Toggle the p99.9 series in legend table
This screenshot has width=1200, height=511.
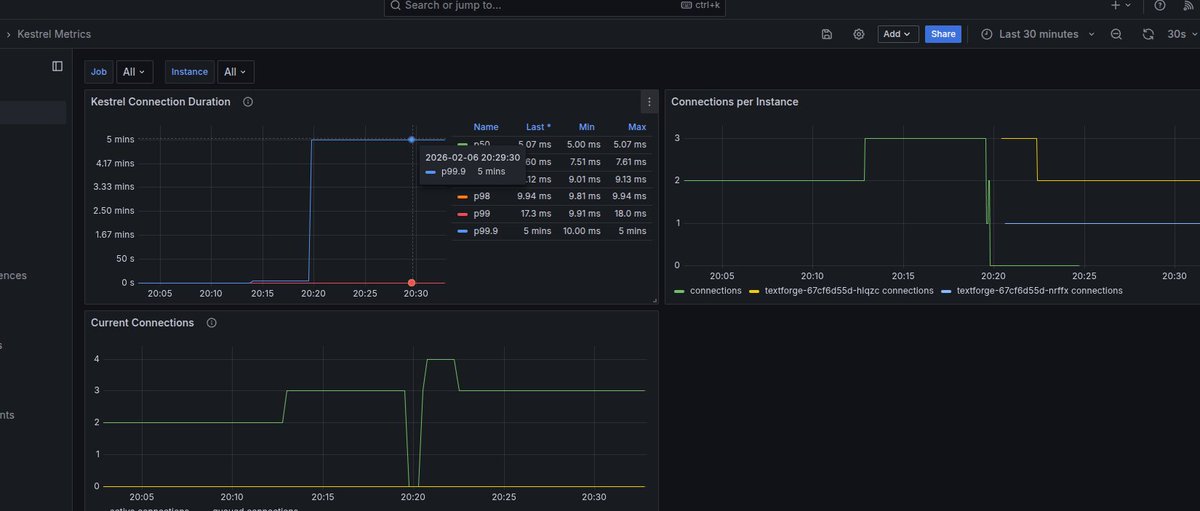pos(485,231)
